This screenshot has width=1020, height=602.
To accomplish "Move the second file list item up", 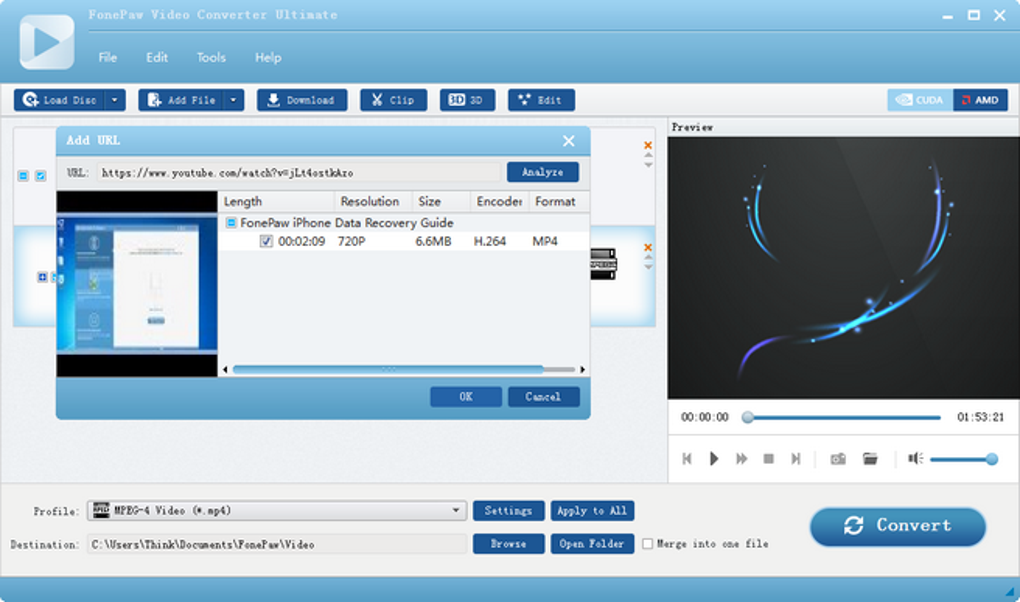I will tap(648, 258).
